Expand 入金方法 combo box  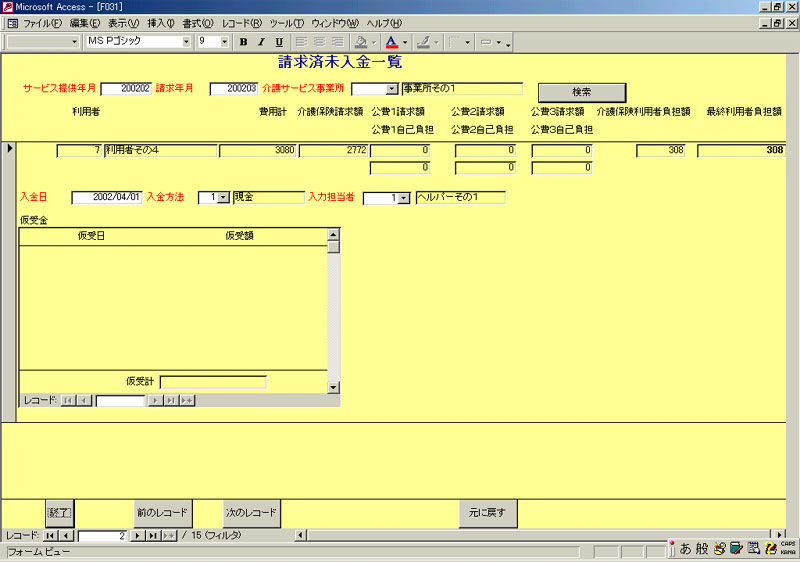click(223, 197)
